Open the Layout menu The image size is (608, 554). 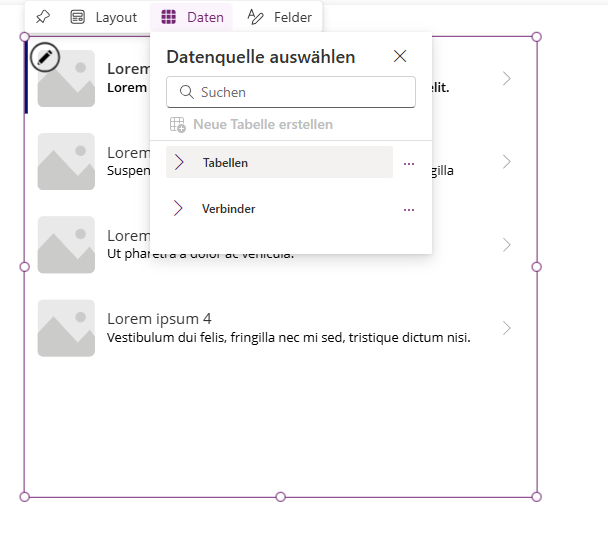coord(104,17)
